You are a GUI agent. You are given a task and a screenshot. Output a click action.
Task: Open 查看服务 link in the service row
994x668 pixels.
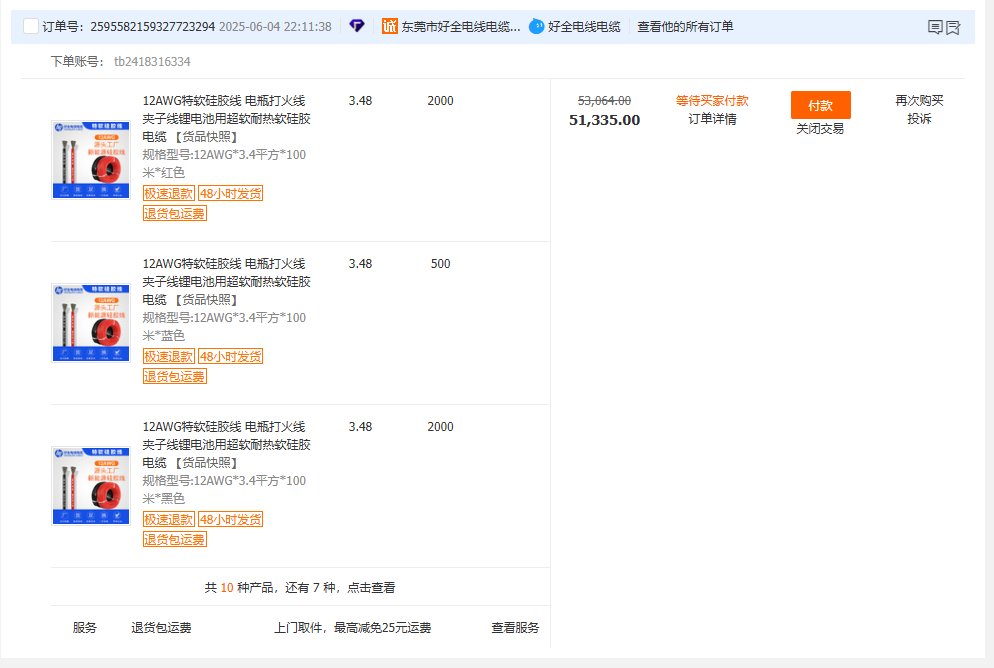pyautogui.click(x=515, y=627)
